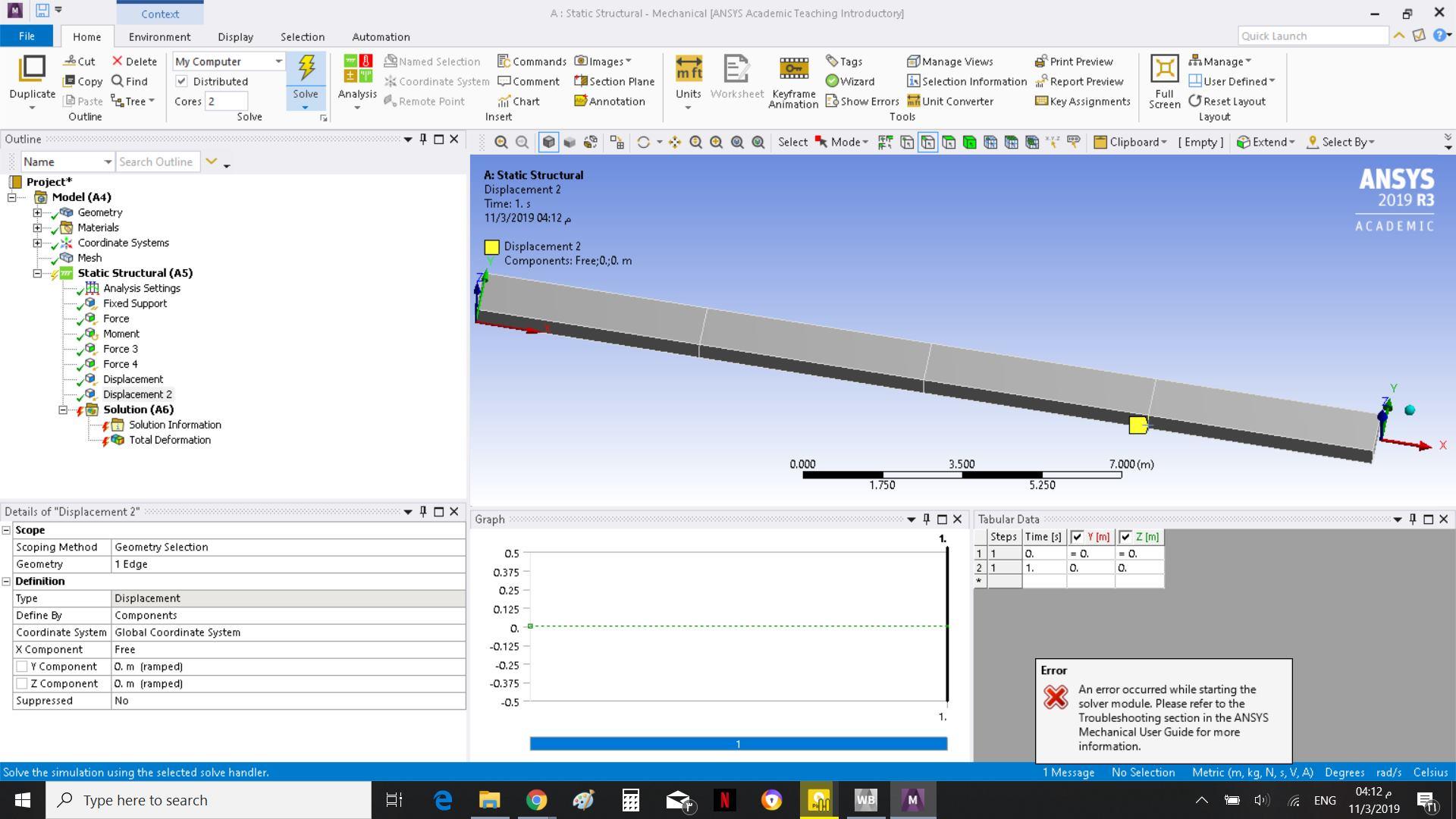1456x819 pixels.
Task: Click Reset Layout
Action: 1227,101
